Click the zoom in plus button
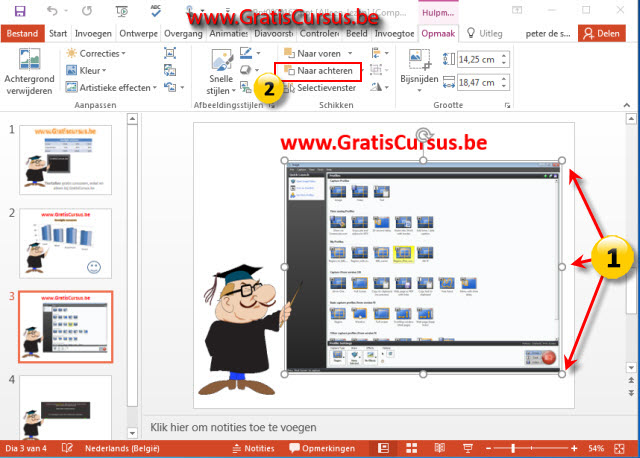Image resolution: width=640 pixels, height=458 pixels. (574, 449)
